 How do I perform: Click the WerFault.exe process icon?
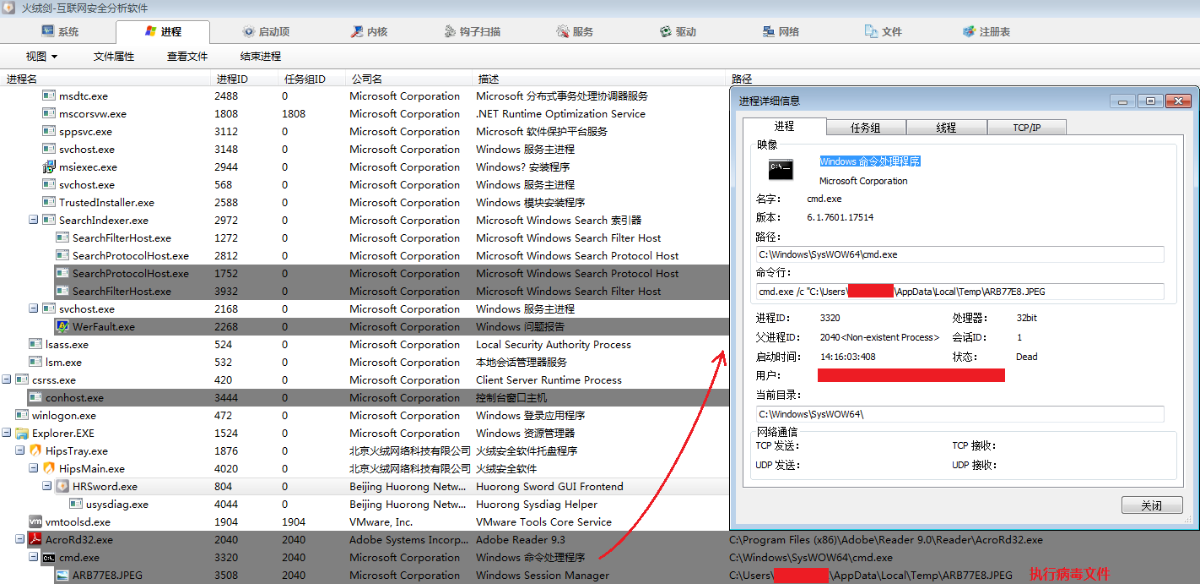(63, 327)
